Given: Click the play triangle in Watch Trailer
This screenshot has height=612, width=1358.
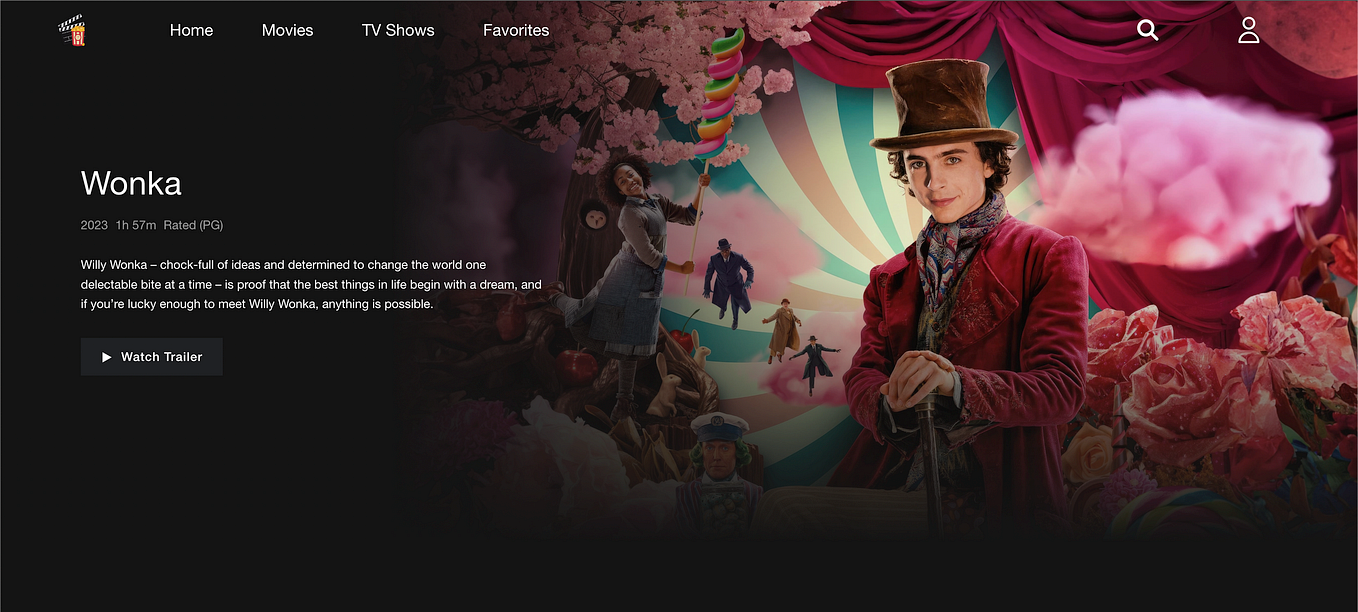Looking at the screenshot, I should click(x=107, y=357).
